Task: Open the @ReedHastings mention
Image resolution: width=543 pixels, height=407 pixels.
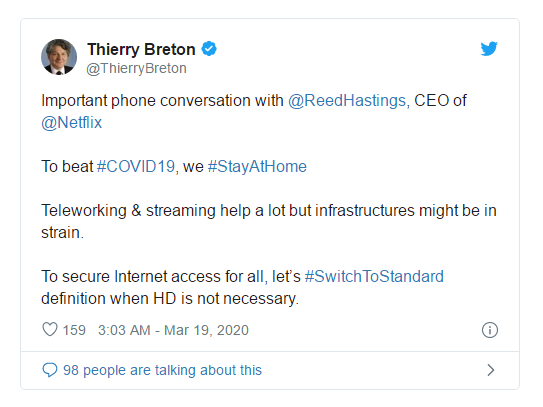Action: (347, 101)
